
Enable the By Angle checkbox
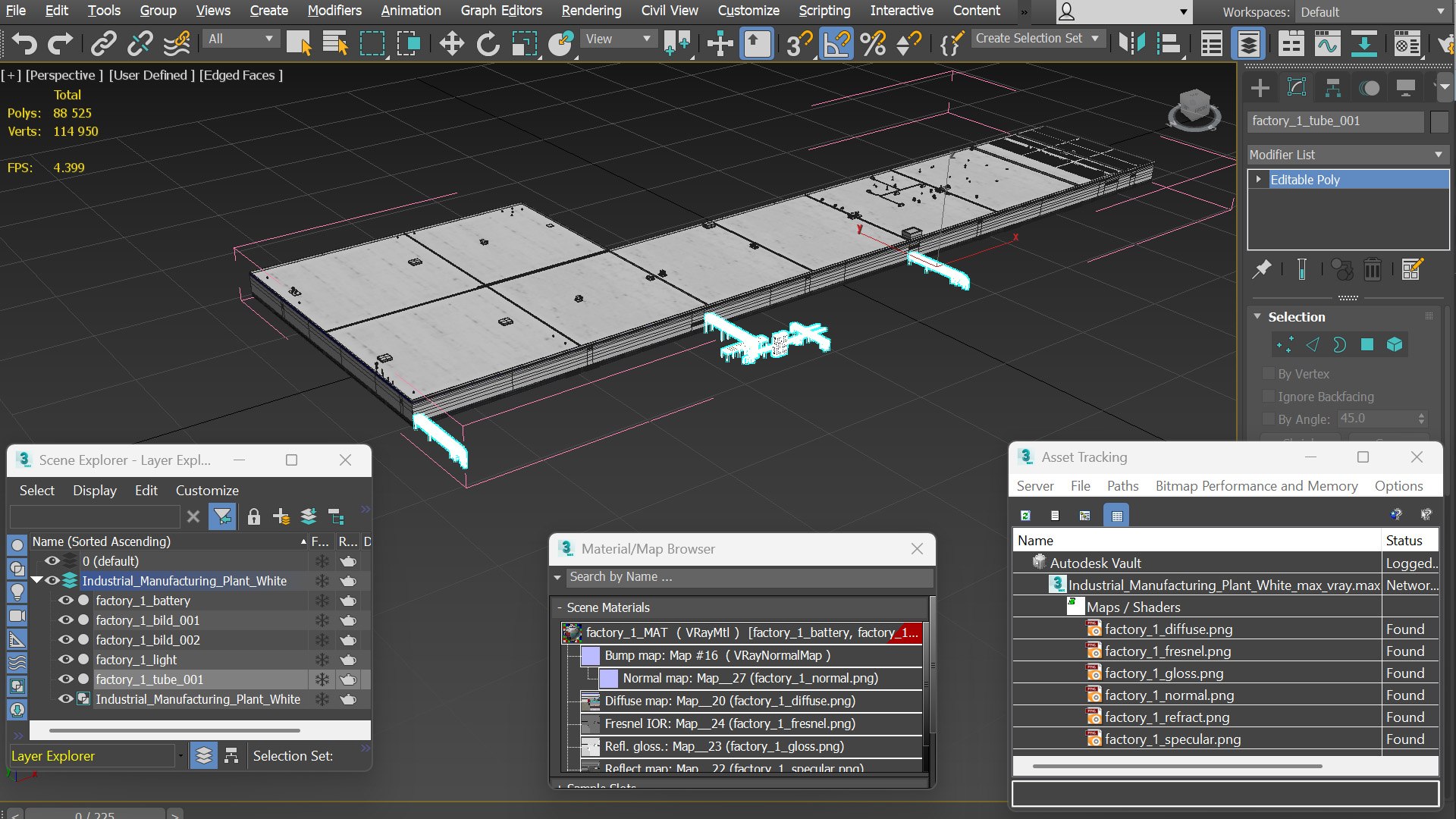tap(1268, 419)
